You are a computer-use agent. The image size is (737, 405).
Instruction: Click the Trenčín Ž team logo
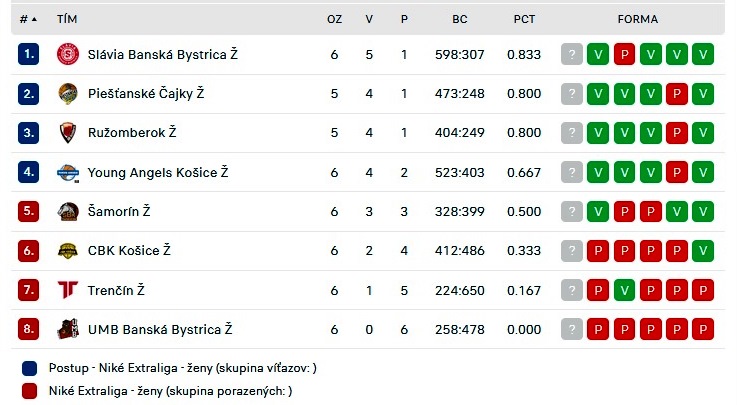pyautogui.click(x=68, y=290)
